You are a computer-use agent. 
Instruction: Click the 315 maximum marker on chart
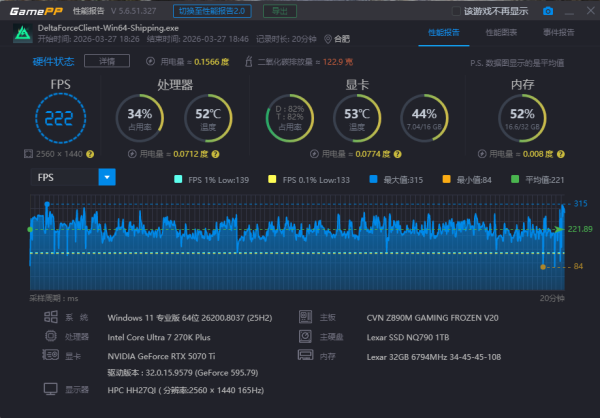pyautogui.click(x=47, y=204)
